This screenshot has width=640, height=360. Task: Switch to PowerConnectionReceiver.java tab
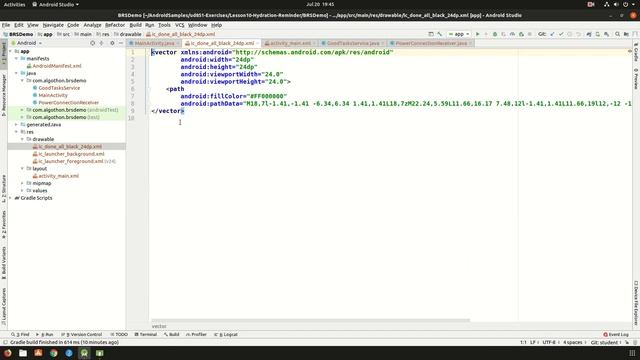coord(431,43)
